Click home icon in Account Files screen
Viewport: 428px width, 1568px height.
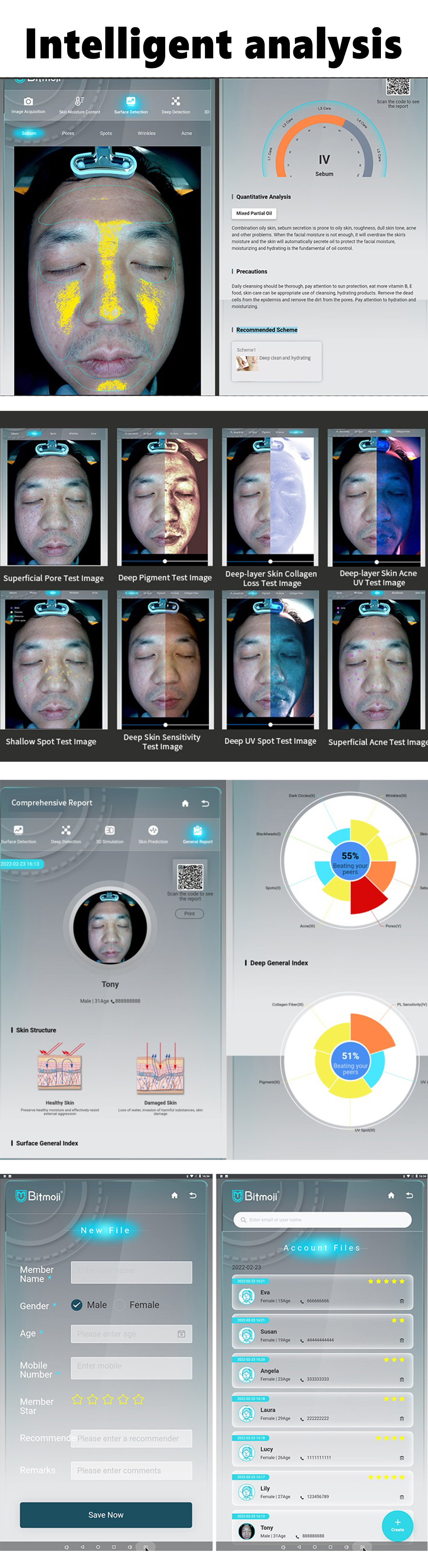(391, 1195)
